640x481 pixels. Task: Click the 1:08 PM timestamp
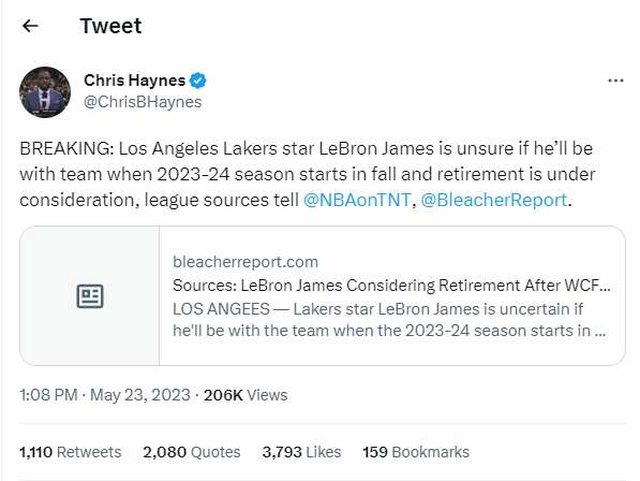pyautogui.click(x=47, y=395)
